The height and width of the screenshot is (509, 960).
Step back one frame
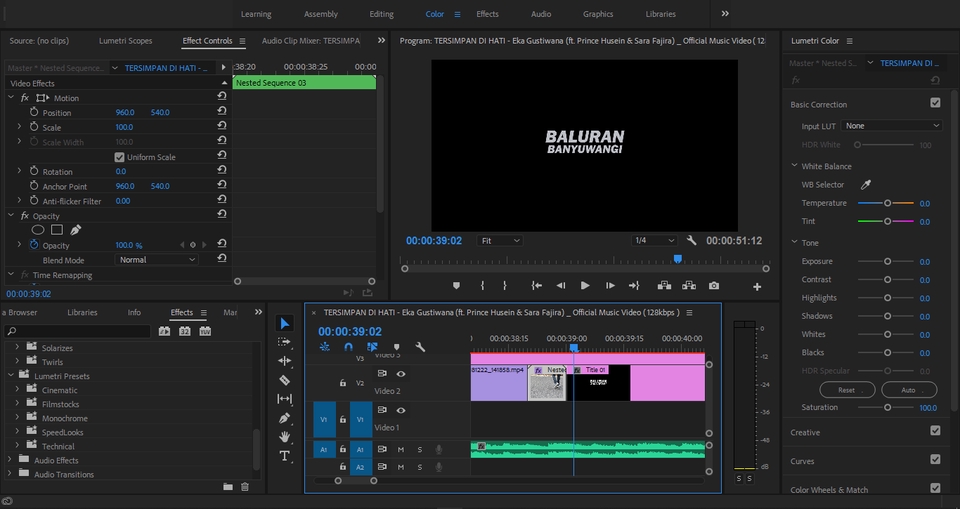(560, 285)
